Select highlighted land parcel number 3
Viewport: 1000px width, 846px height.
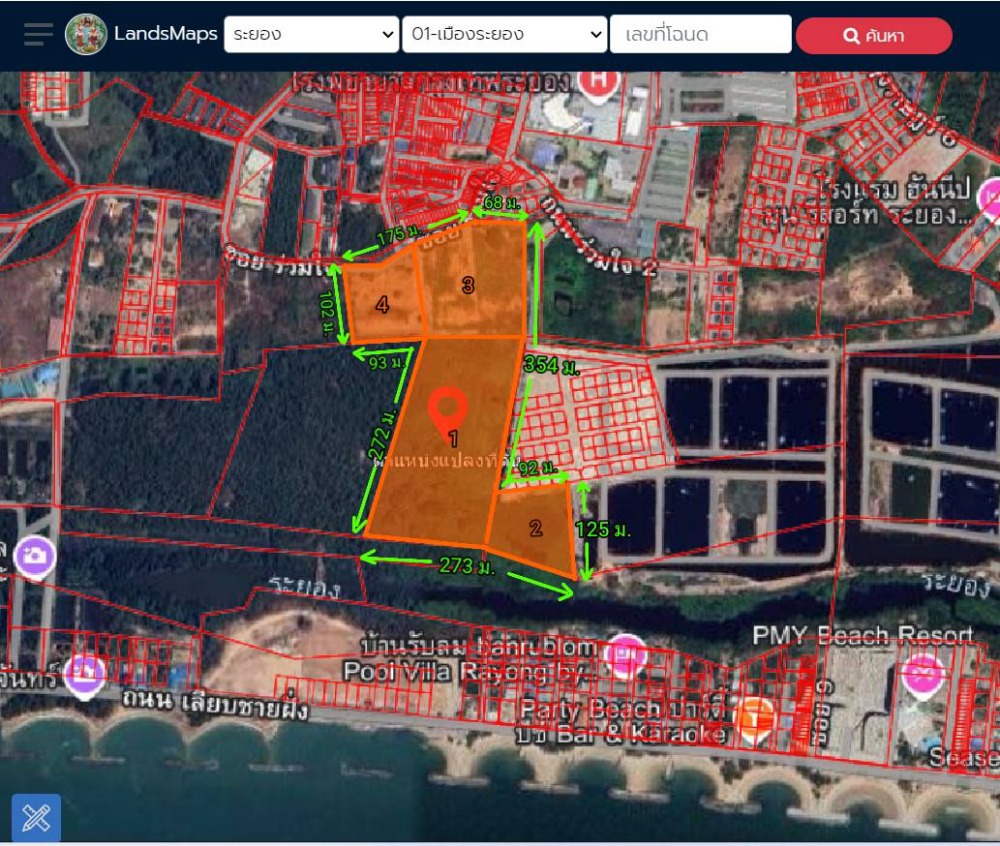pos(468,285)
